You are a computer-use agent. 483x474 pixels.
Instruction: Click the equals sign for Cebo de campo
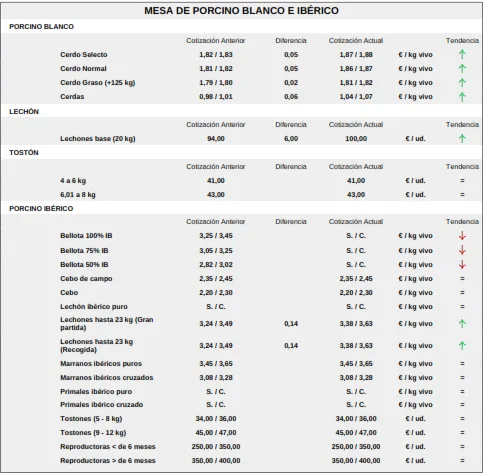[x=462, y=279]
